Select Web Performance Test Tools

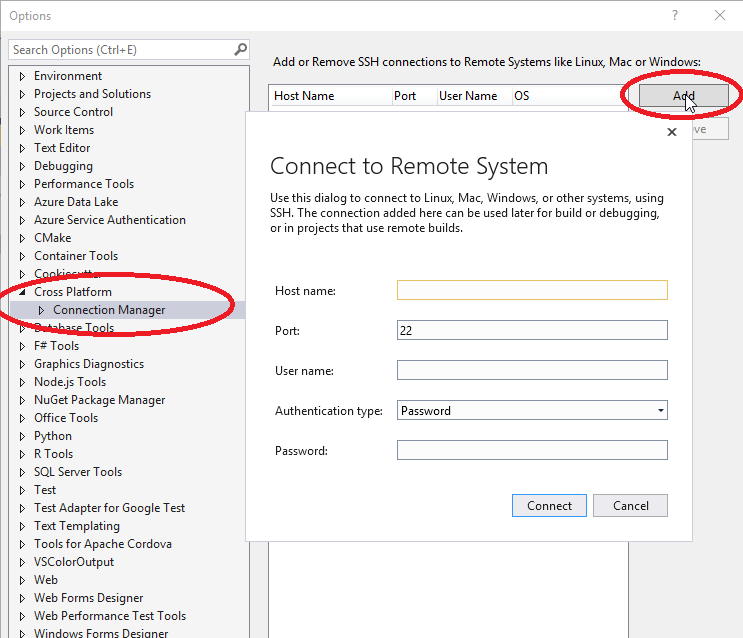(x=110, y=616)
